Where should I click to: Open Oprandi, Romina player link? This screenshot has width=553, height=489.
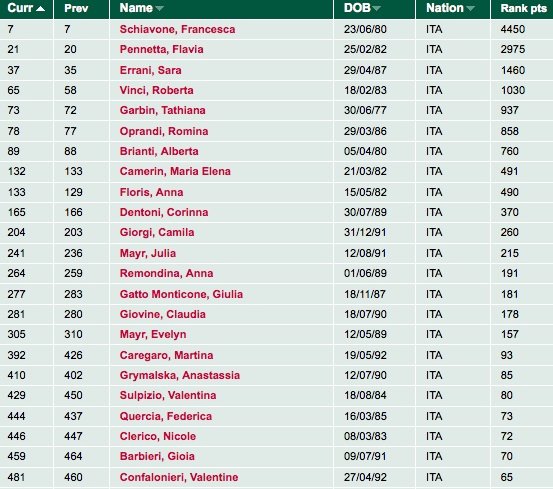pyautogui.click(x=164, y=131)
